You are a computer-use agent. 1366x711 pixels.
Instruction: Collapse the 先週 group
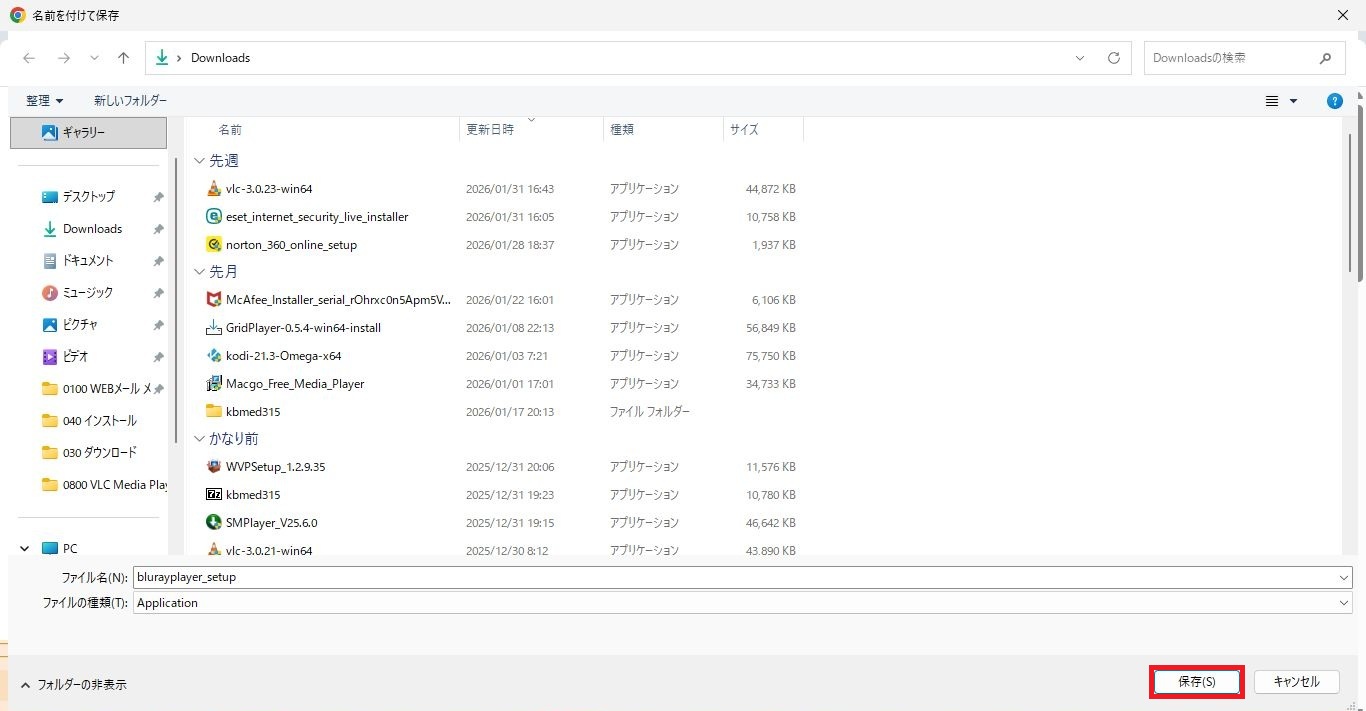[200, 161]
